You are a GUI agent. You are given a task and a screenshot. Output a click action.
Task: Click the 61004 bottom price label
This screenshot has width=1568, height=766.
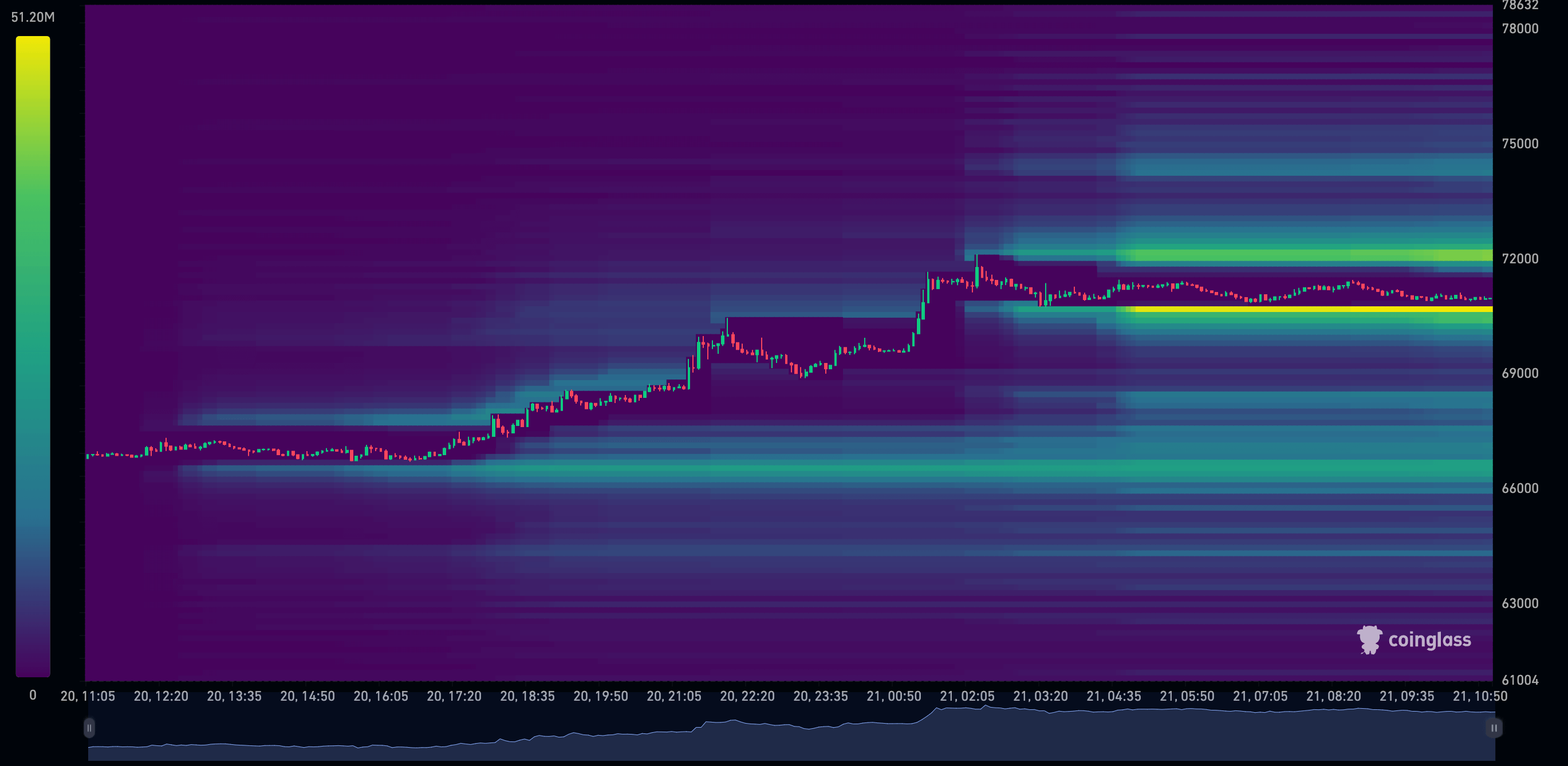coord(1520,680)
